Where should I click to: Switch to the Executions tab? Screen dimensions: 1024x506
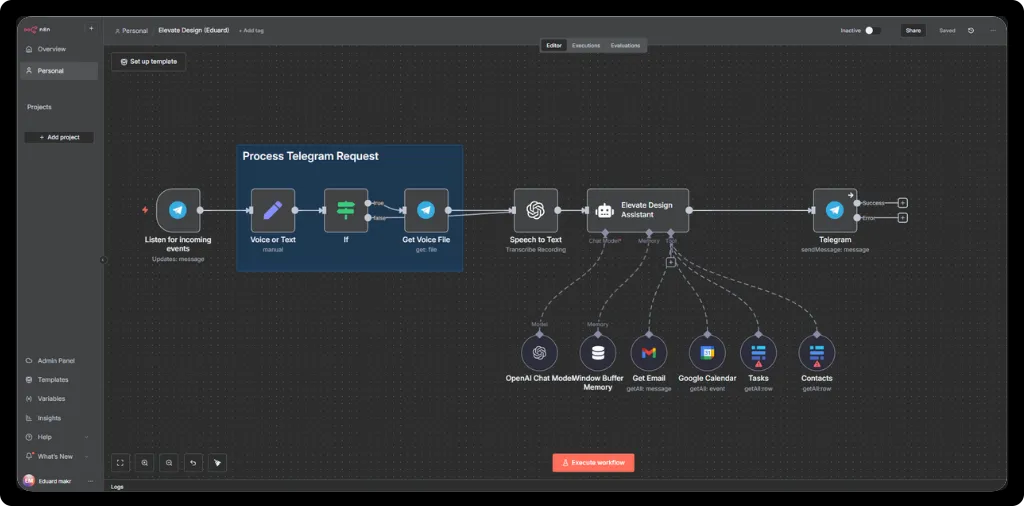point(586,46)
